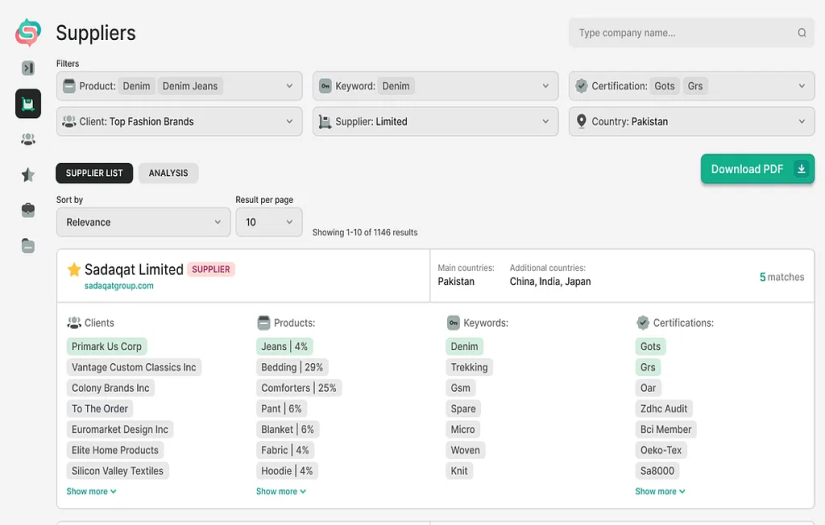Click the Zdhc Audit certification tag

(x=663, y=409)
